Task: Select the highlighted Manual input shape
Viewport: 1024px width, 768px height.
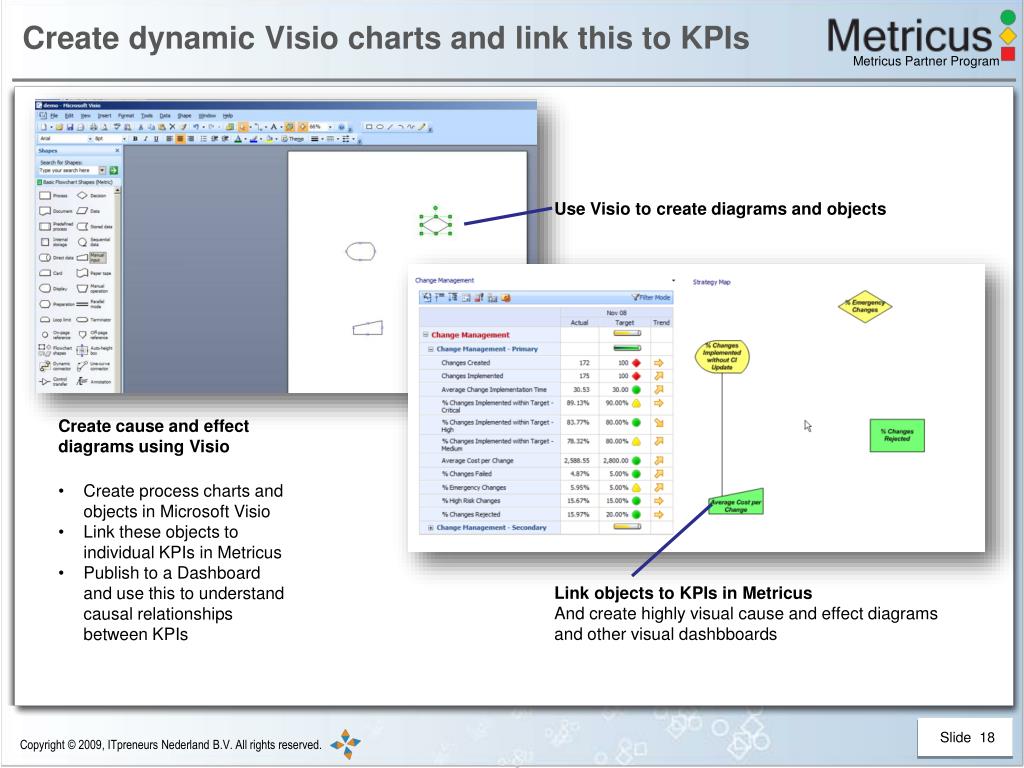Action: tap(91, 258)
